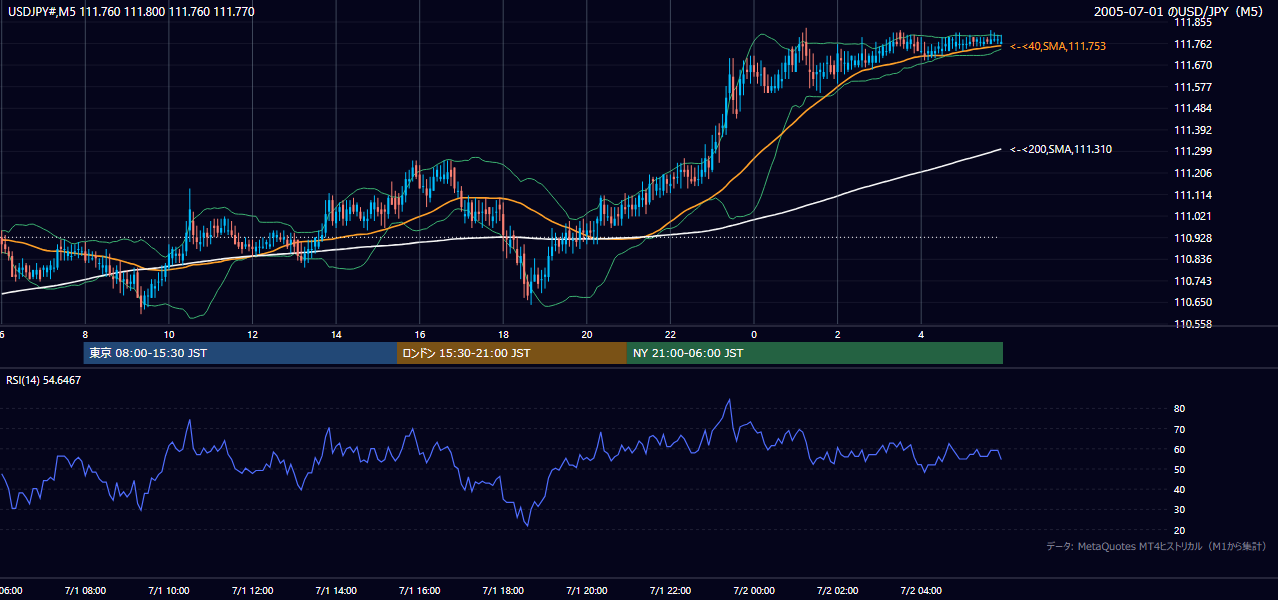Click the RSI(14) 54.6467 indicator label
Screen dimensions: 1278x600
(44, 380)
